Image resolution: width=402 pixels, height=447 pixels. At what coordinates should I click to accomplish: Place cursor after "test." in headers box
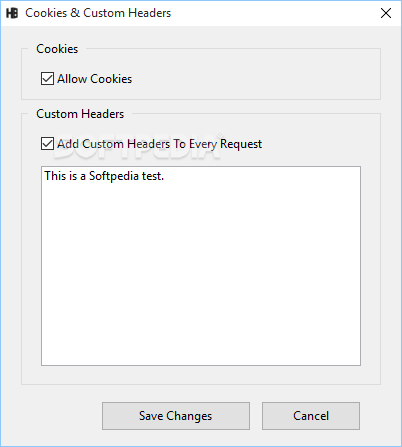(x=164, y=176)
